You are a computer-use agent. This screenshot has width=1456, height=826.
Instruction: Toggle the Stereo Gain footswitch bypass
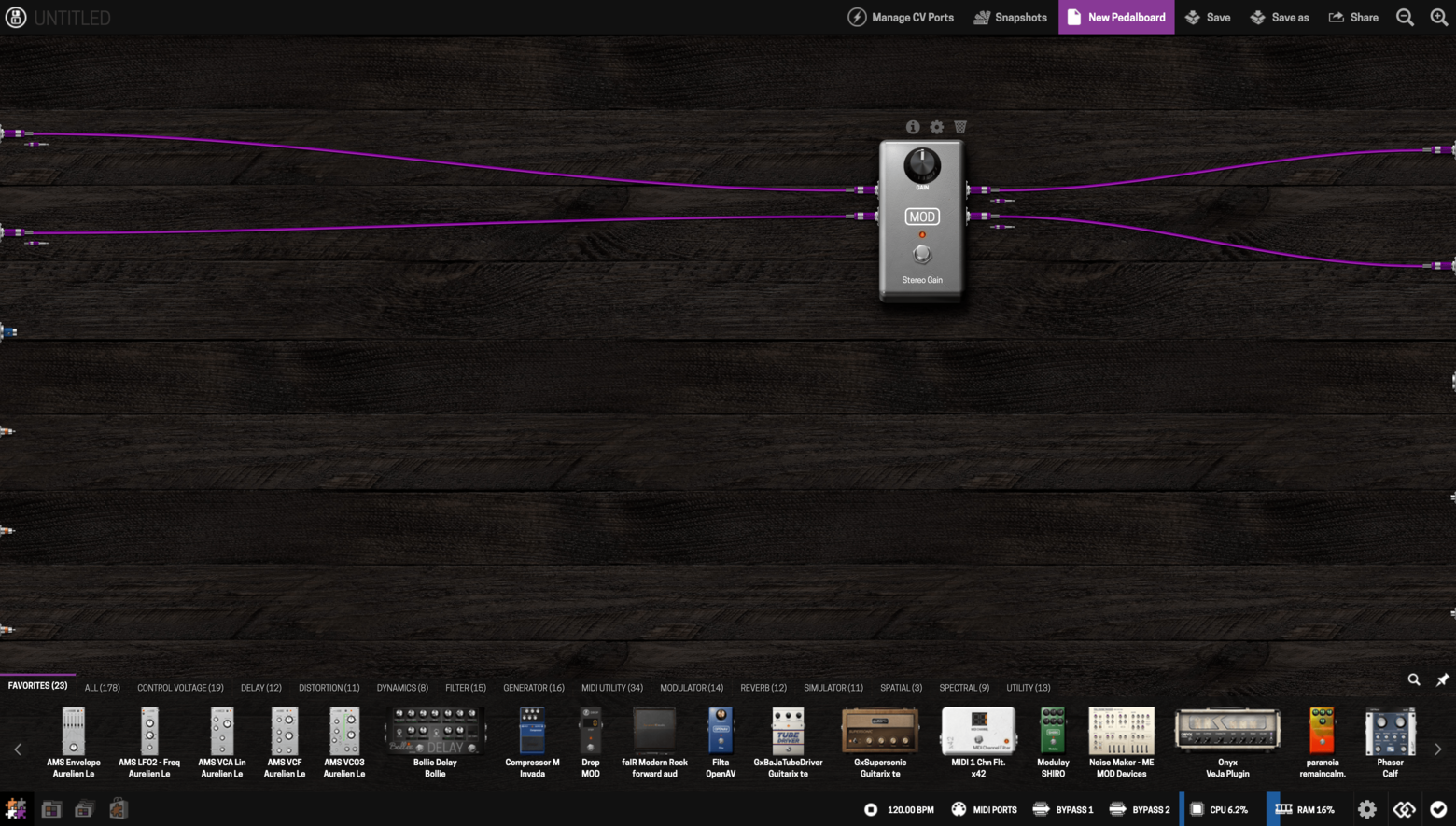(922, 254)
